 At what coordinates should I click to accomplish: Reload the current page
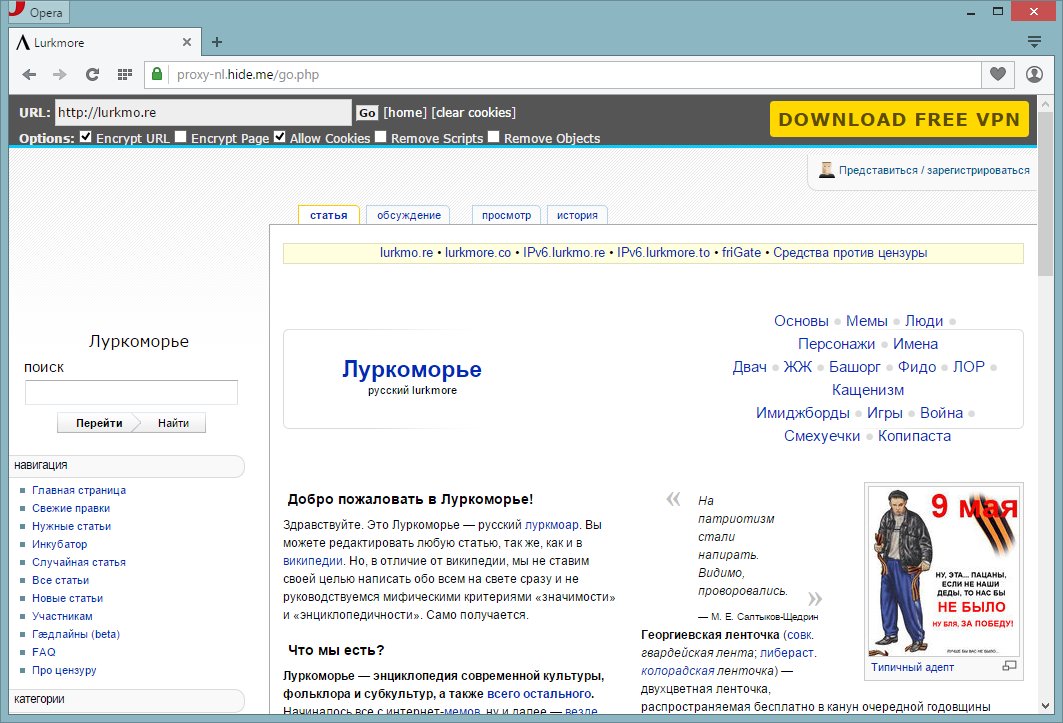[x=92, y=74]
